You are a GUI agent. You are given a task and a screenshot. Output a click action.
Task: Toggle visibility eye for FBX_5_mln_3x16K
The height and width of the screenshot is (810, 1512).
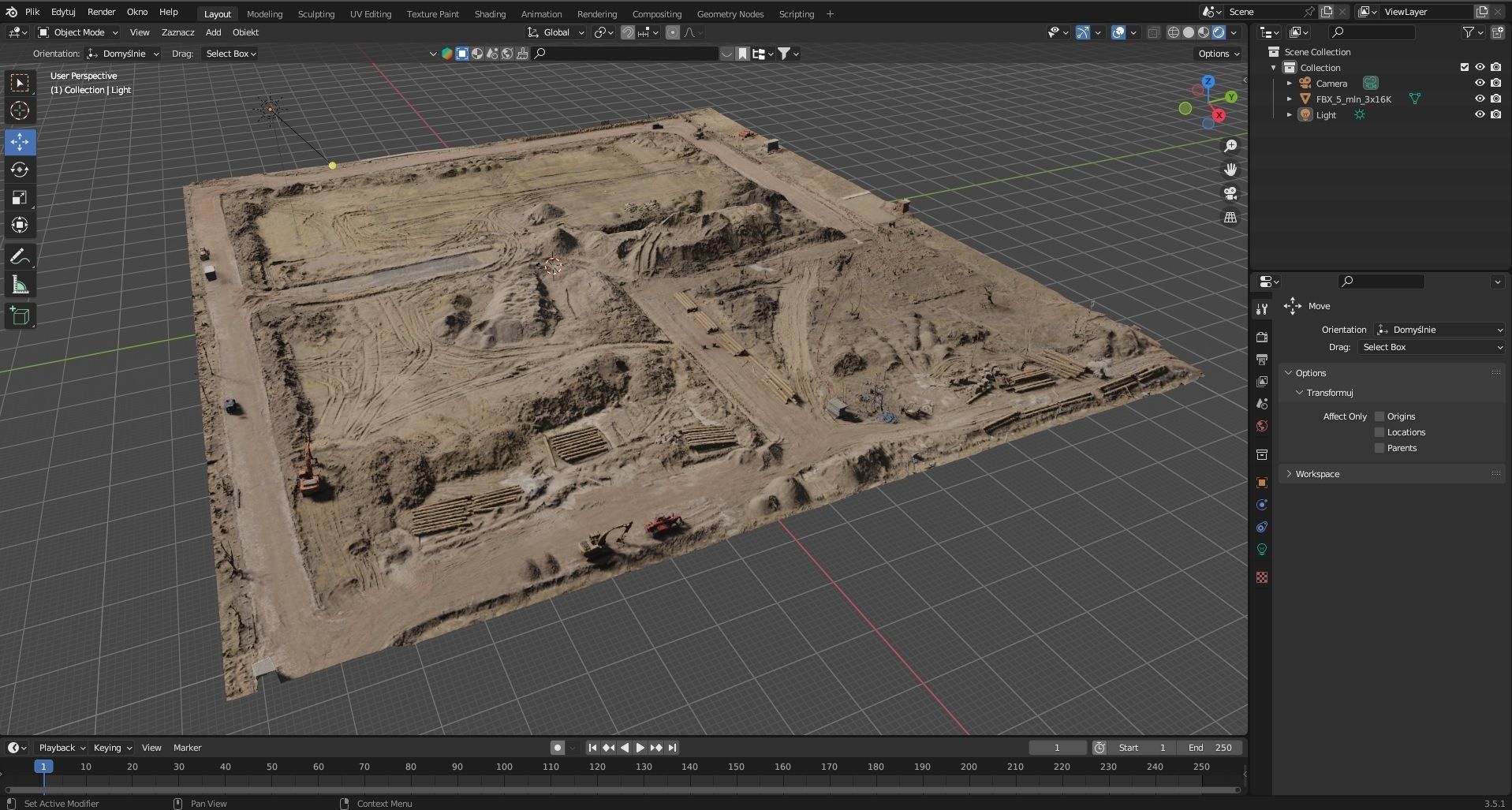tap(1480, 99)
